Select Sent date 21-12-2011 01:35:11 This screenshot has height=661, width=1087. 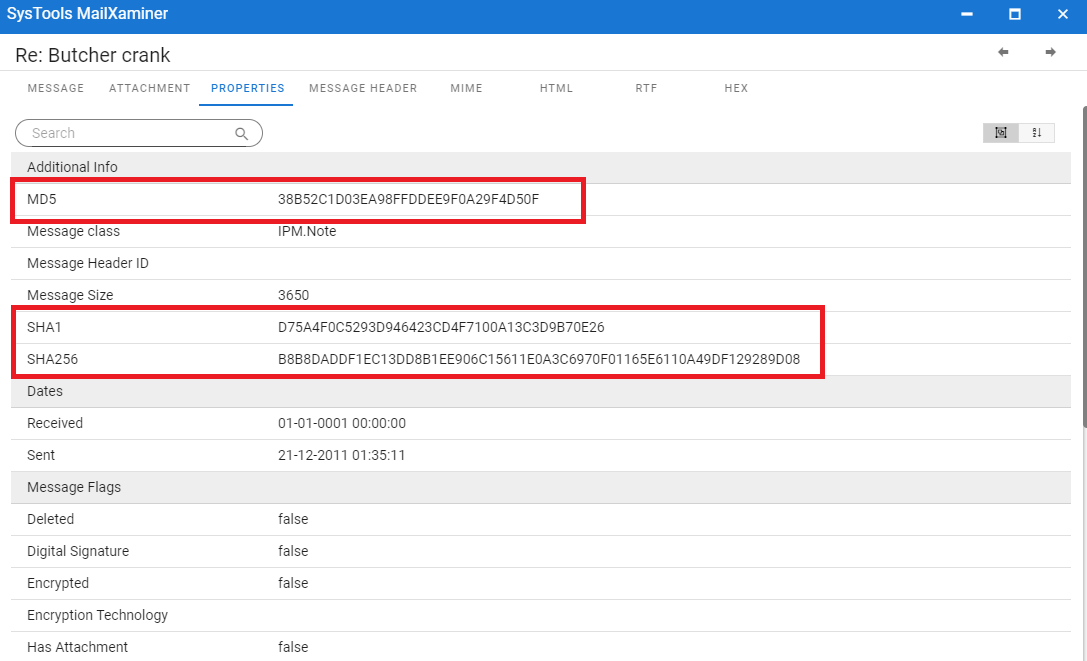pos(341,455)
